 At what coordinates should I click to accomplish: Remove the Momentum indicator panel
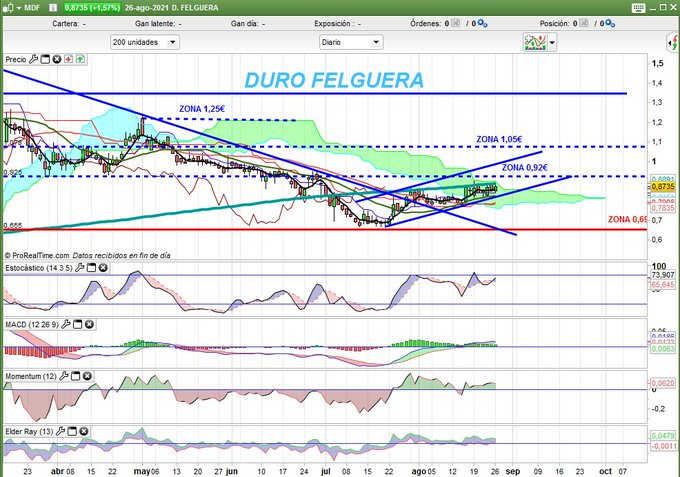coord(87,376)
